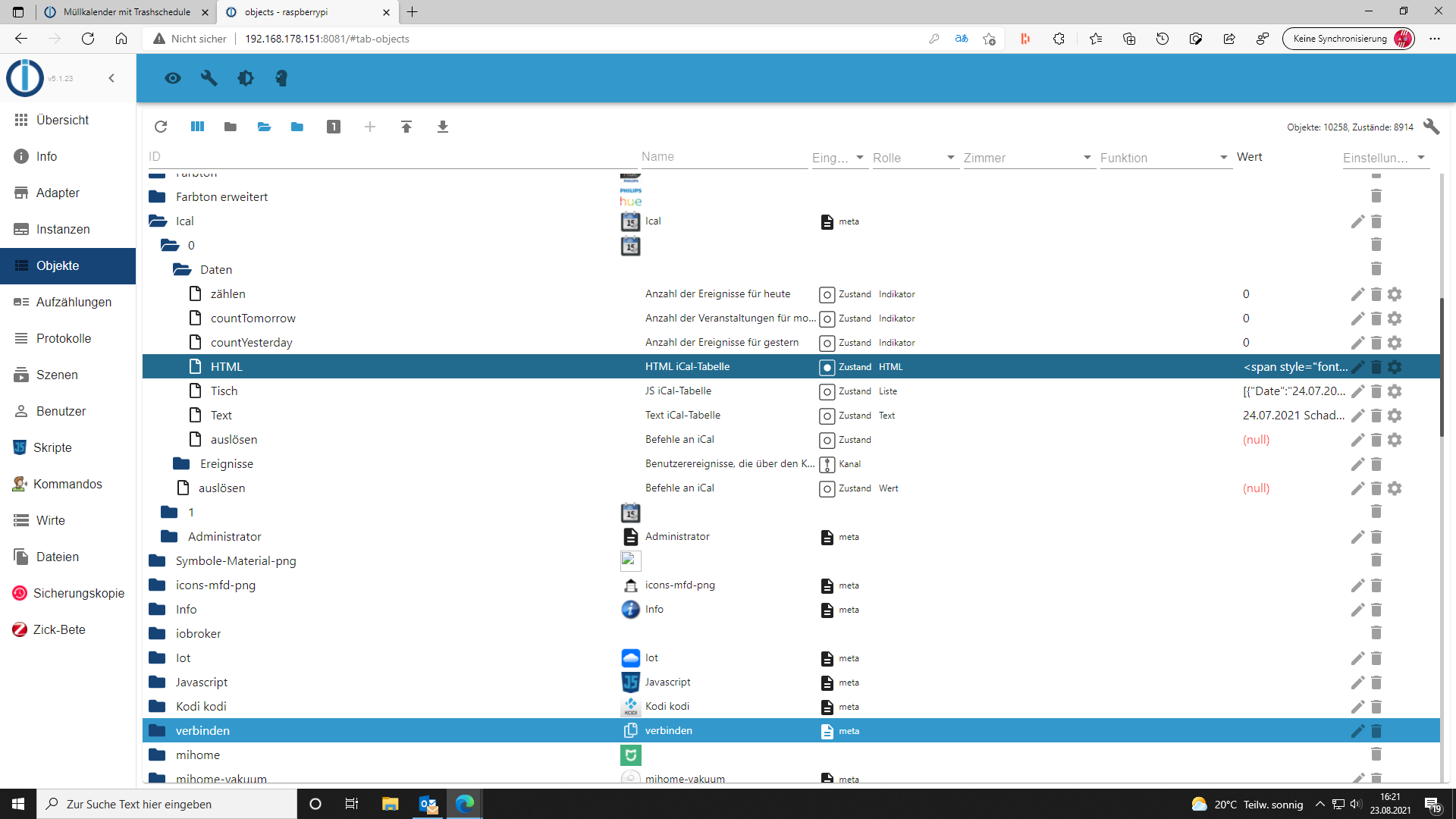
Task: Toggle expert mode head icon
Action: click(x=281, y=78)
